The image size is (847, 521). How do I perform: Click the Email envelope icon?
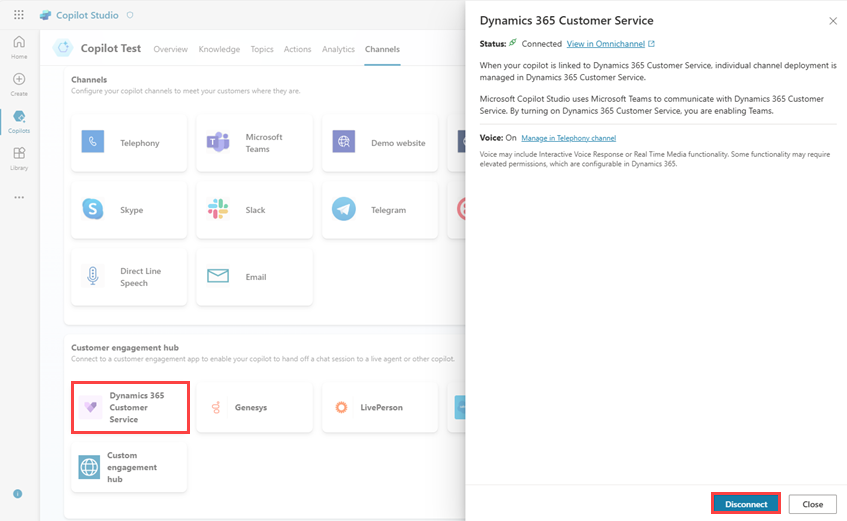click(218, 276)
